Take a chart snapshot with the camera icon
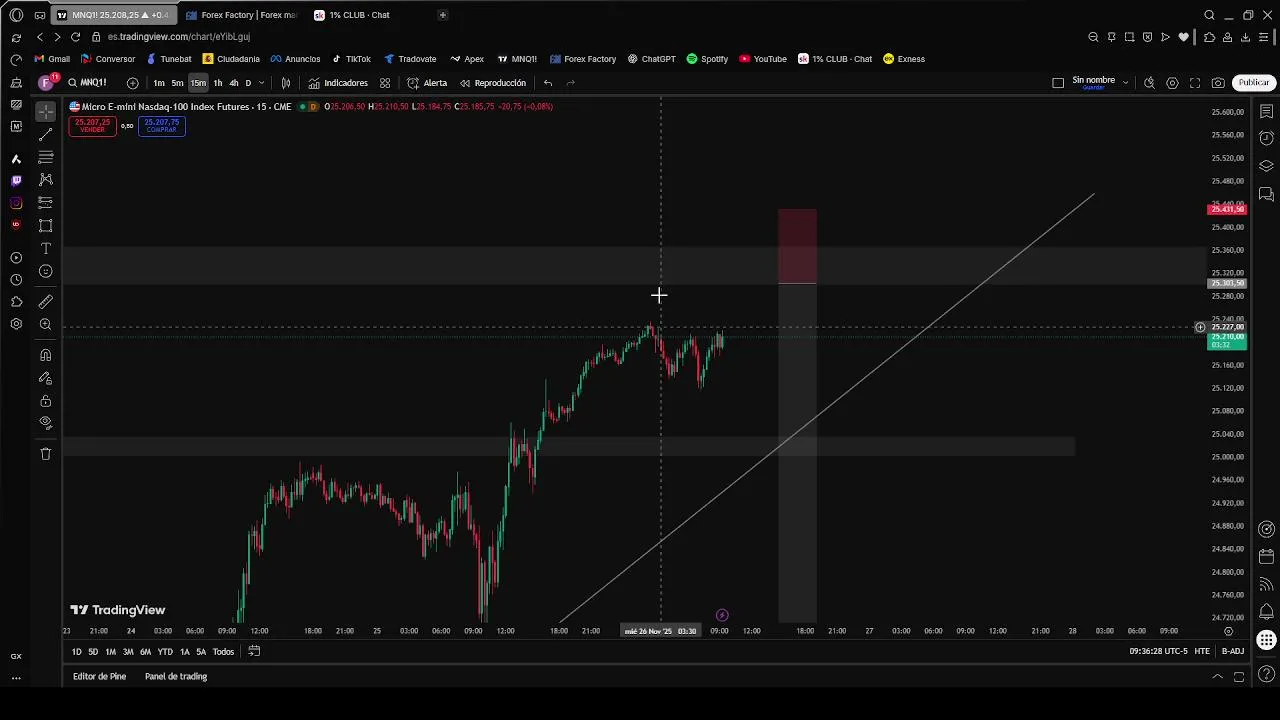 [1217, 83]
